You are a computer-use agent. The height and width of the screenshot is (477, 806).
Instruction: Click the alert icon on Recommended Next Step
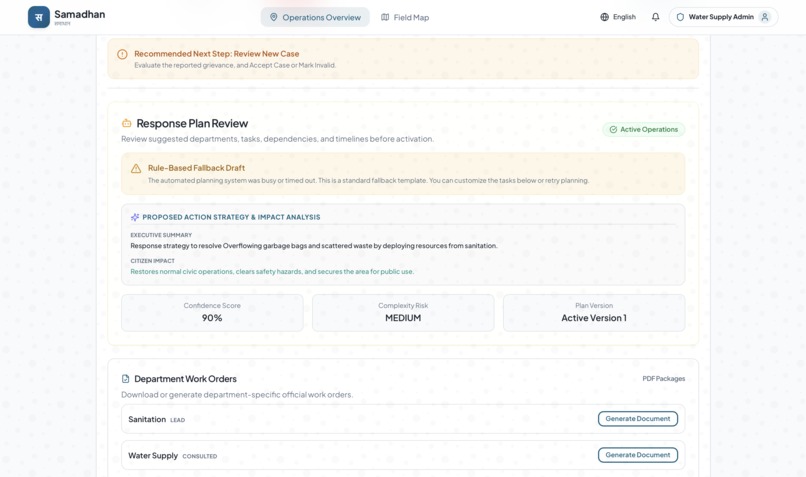point(122,54)
